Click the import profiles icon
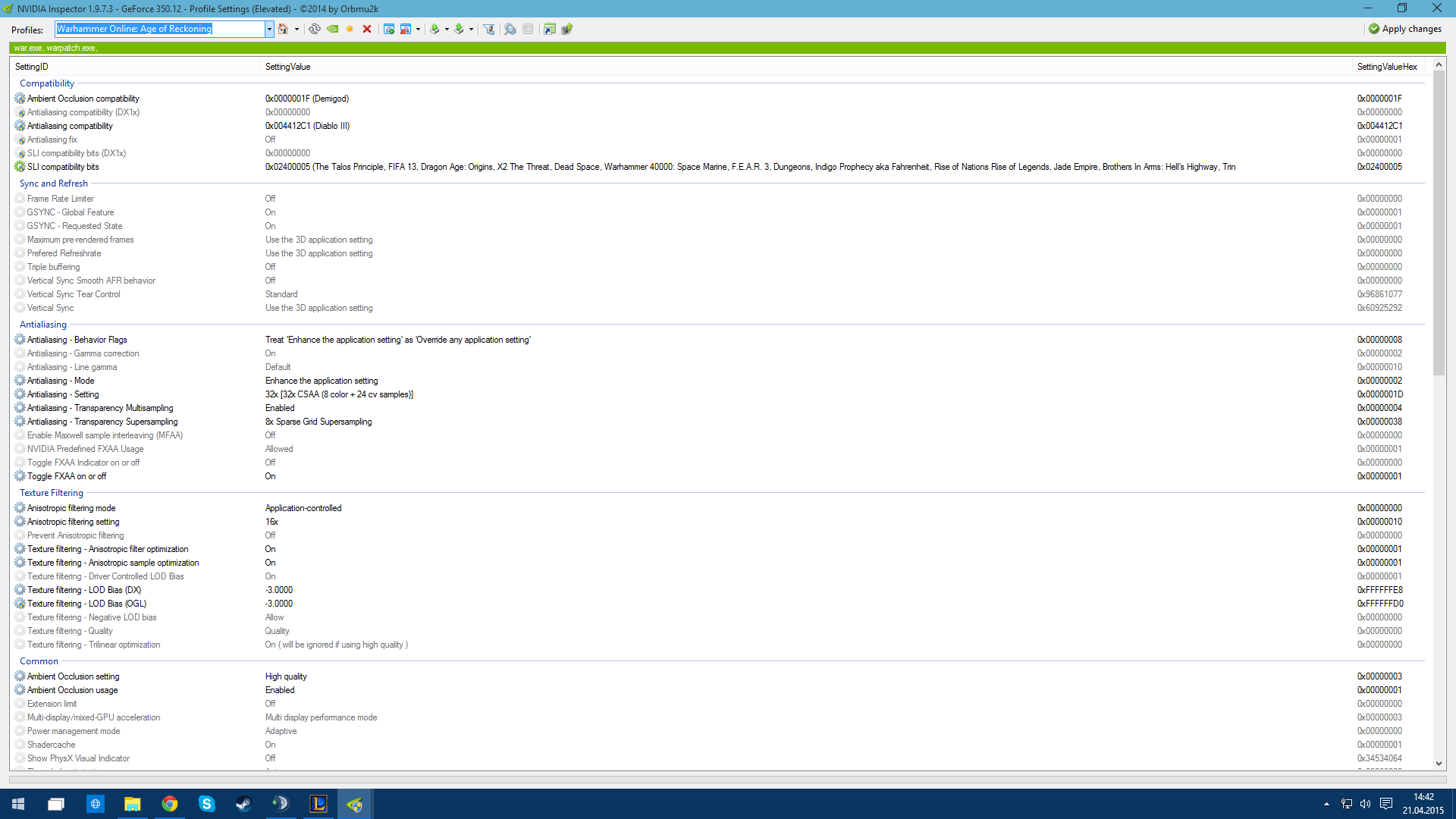Image resolution: width=1456 pixels, height=819 pixels. point(459,29)
